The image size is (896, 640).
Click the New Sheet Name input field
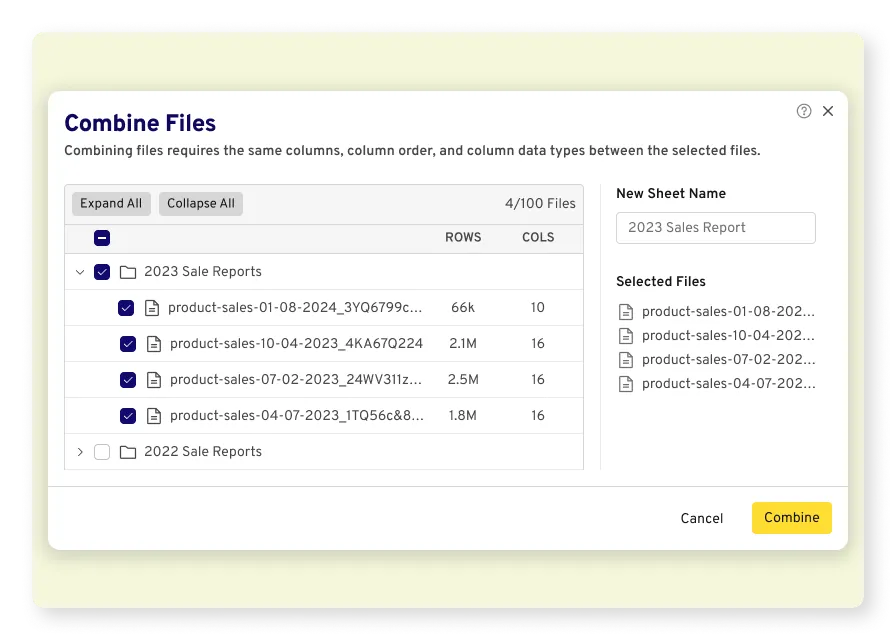tap(715, 227)
